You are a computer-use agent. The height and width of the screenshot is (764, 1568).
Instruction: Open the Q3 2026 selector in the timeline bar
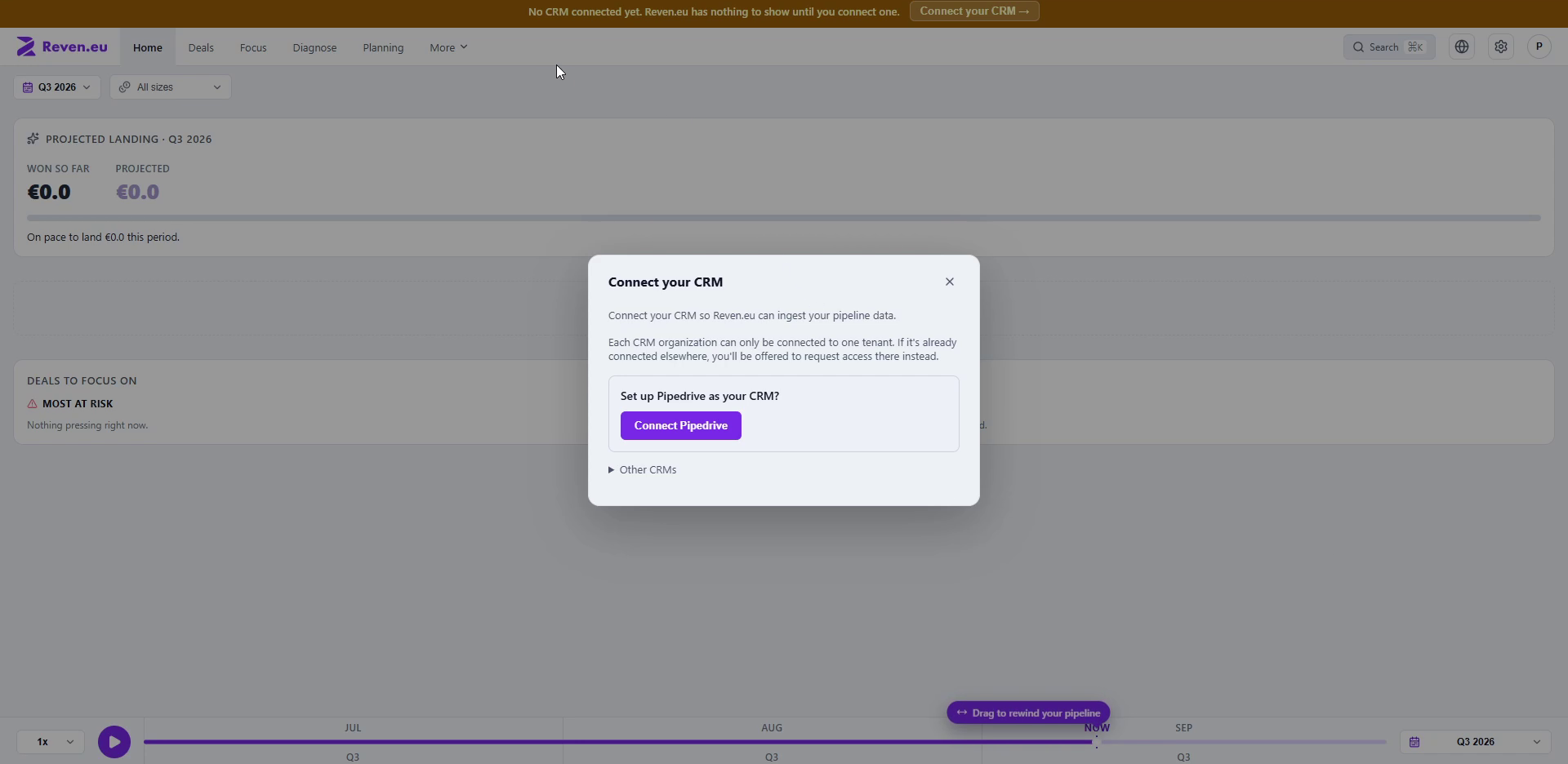tap(1476, 742)
